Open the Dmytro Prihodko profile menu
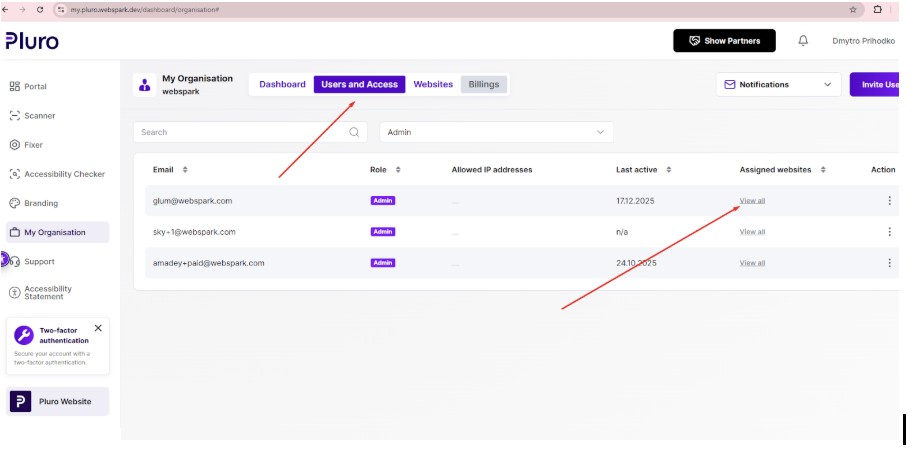Viewport: 915px width, 453px height. tap(864, 41)
